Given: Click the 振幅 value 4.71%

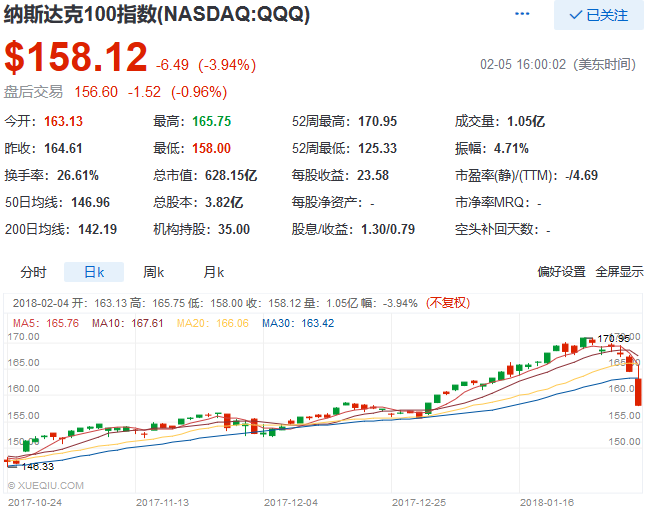Looking at the screenshot, I should (511, 148).
